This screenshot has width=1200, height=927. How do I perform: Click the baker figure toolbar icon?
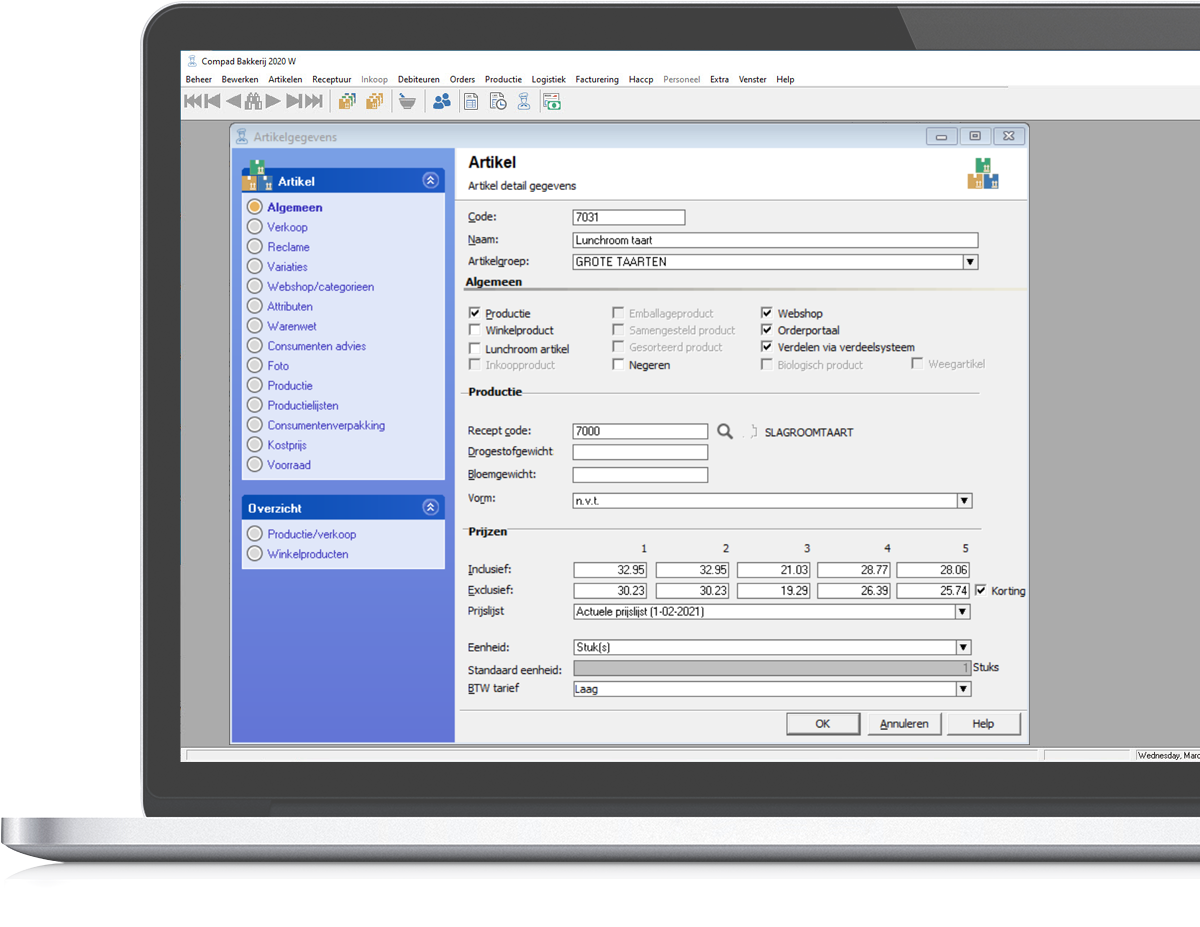click(x=523, y=101)
